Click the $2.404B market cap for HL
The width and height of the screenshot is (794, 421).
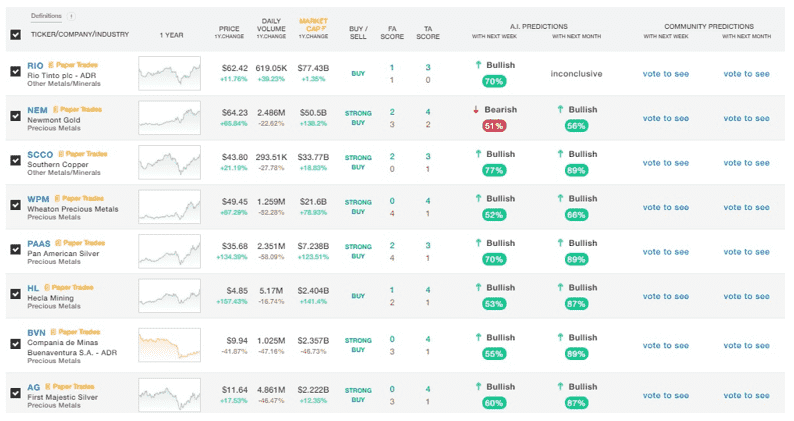313,291
